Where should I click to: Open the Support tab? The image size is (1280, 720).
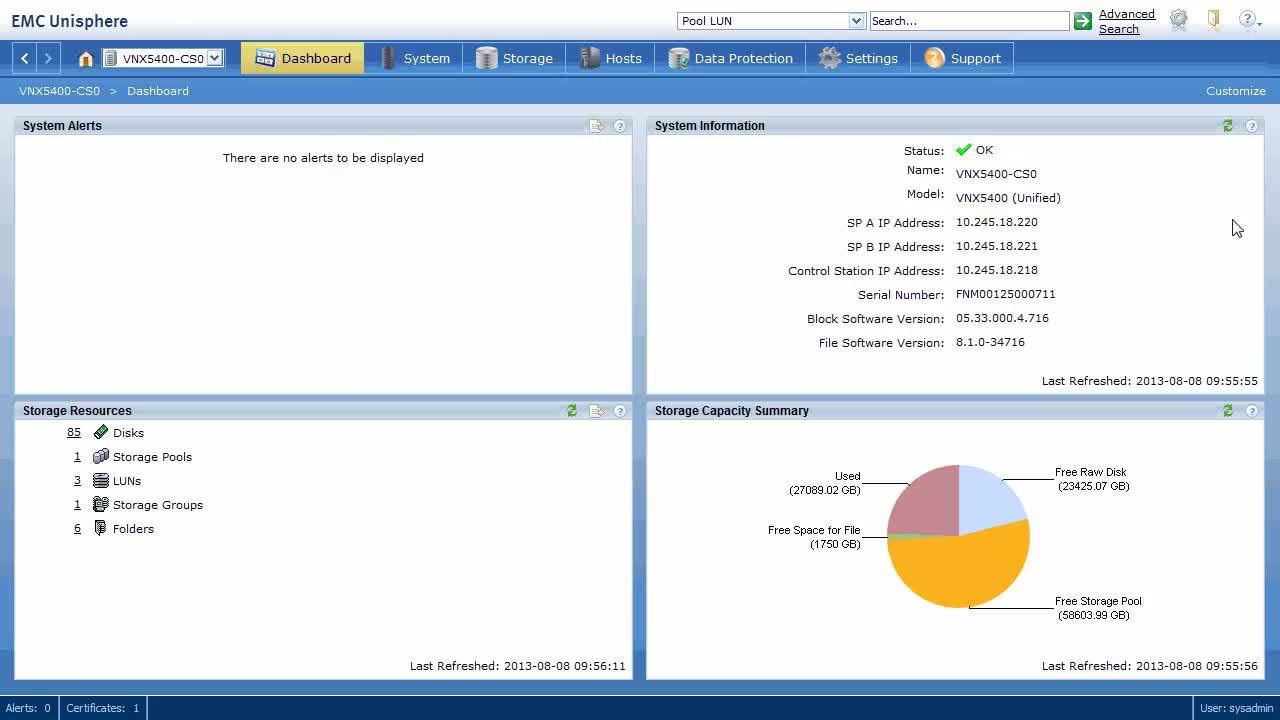(x=963, y=58)
